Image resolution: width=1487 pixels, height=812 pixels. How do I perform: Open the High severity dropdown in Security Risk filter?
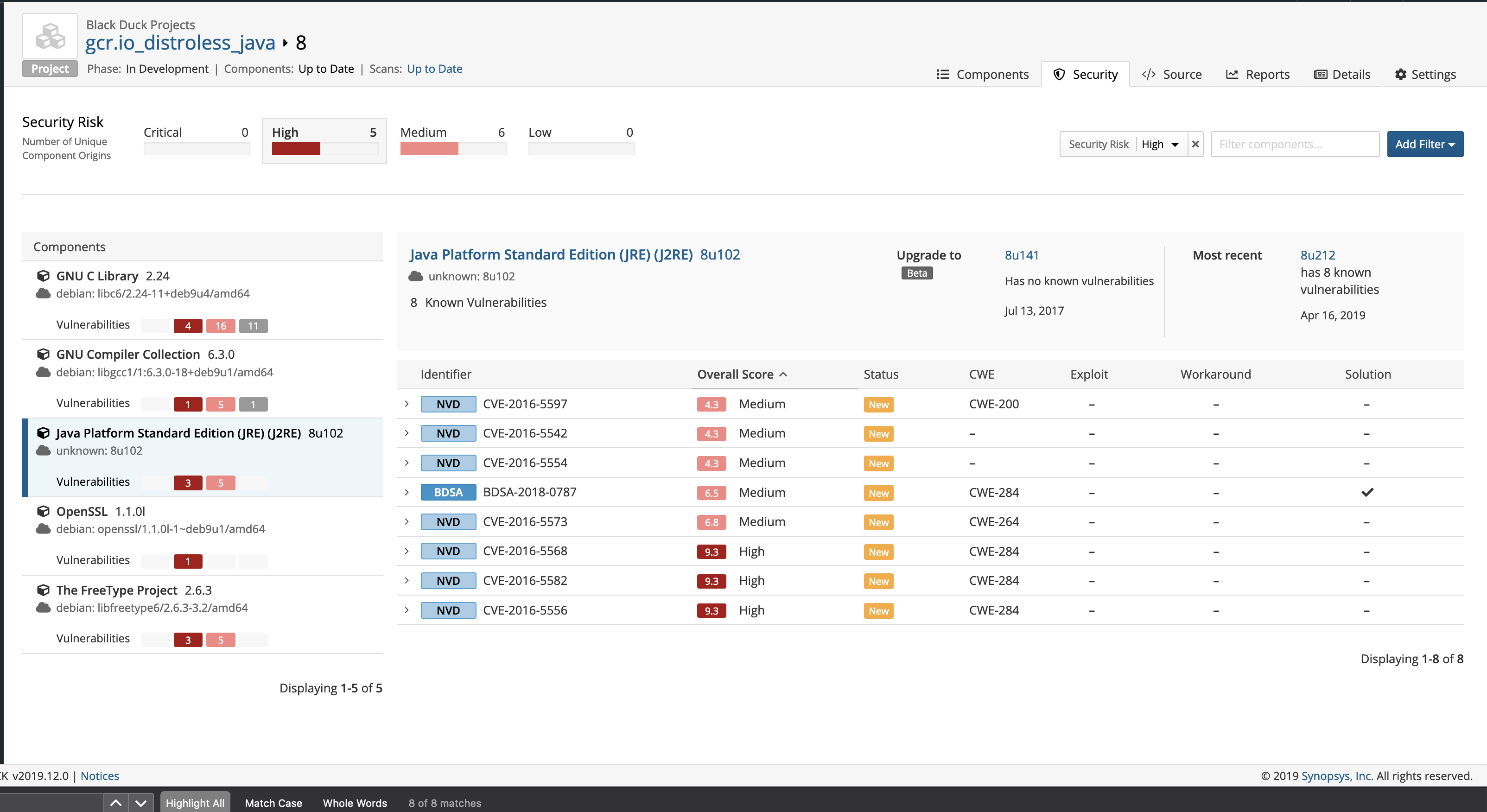(x=1159, y=144)
